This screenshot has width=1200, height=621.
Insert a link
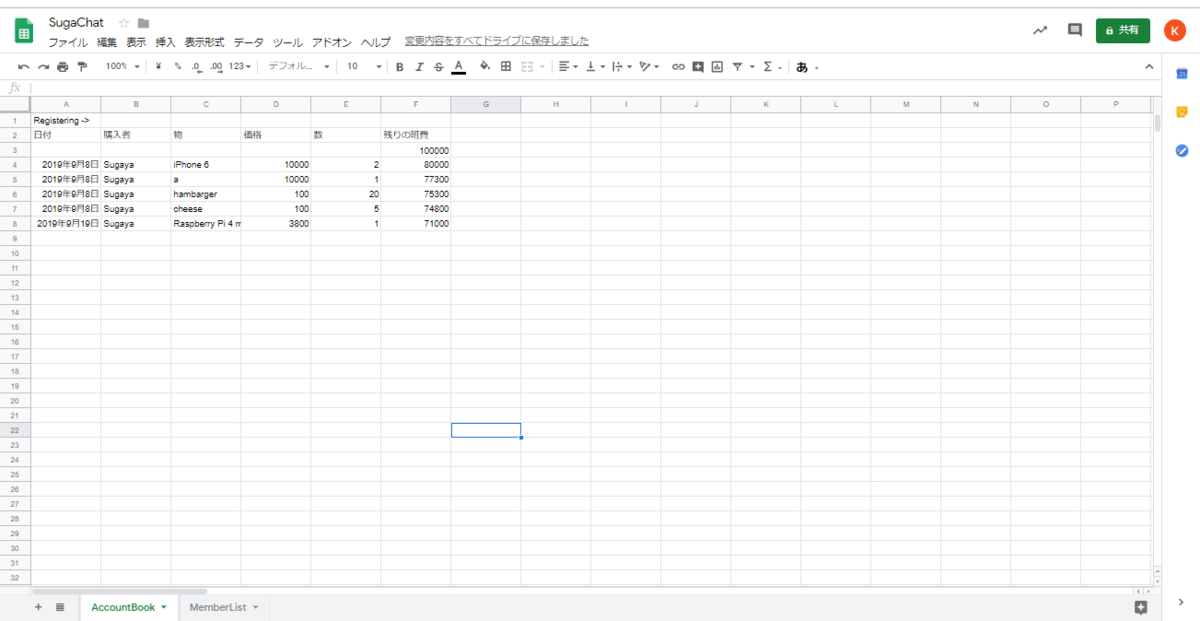[678, 67]
